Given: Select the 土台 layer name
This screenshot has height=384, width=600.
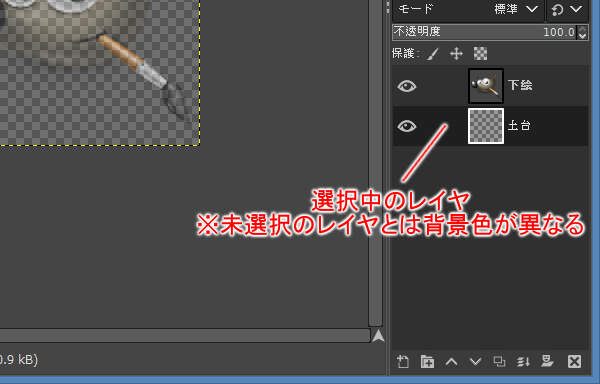Looking at the screenshot, I should 519,125.
